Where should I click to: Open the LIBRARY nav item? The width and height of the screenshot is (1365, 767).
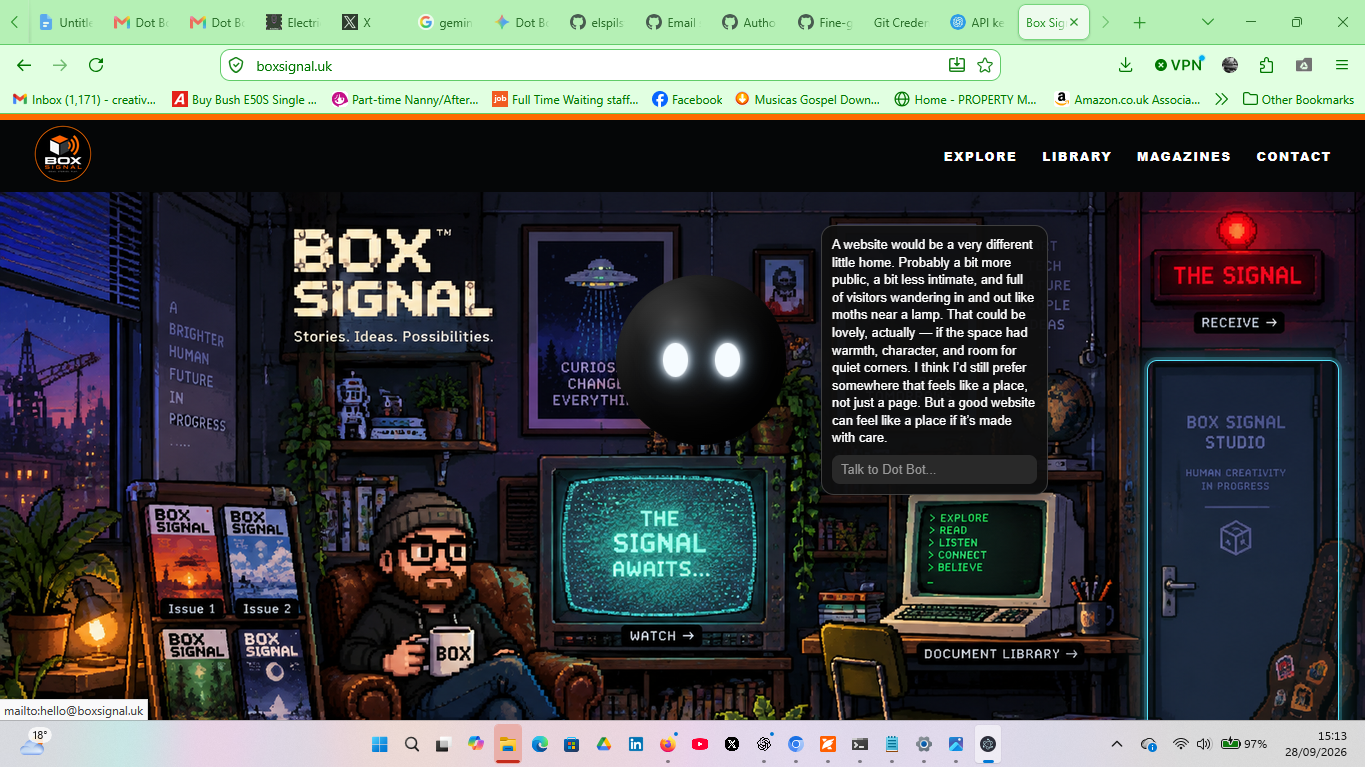(1076, 156)
